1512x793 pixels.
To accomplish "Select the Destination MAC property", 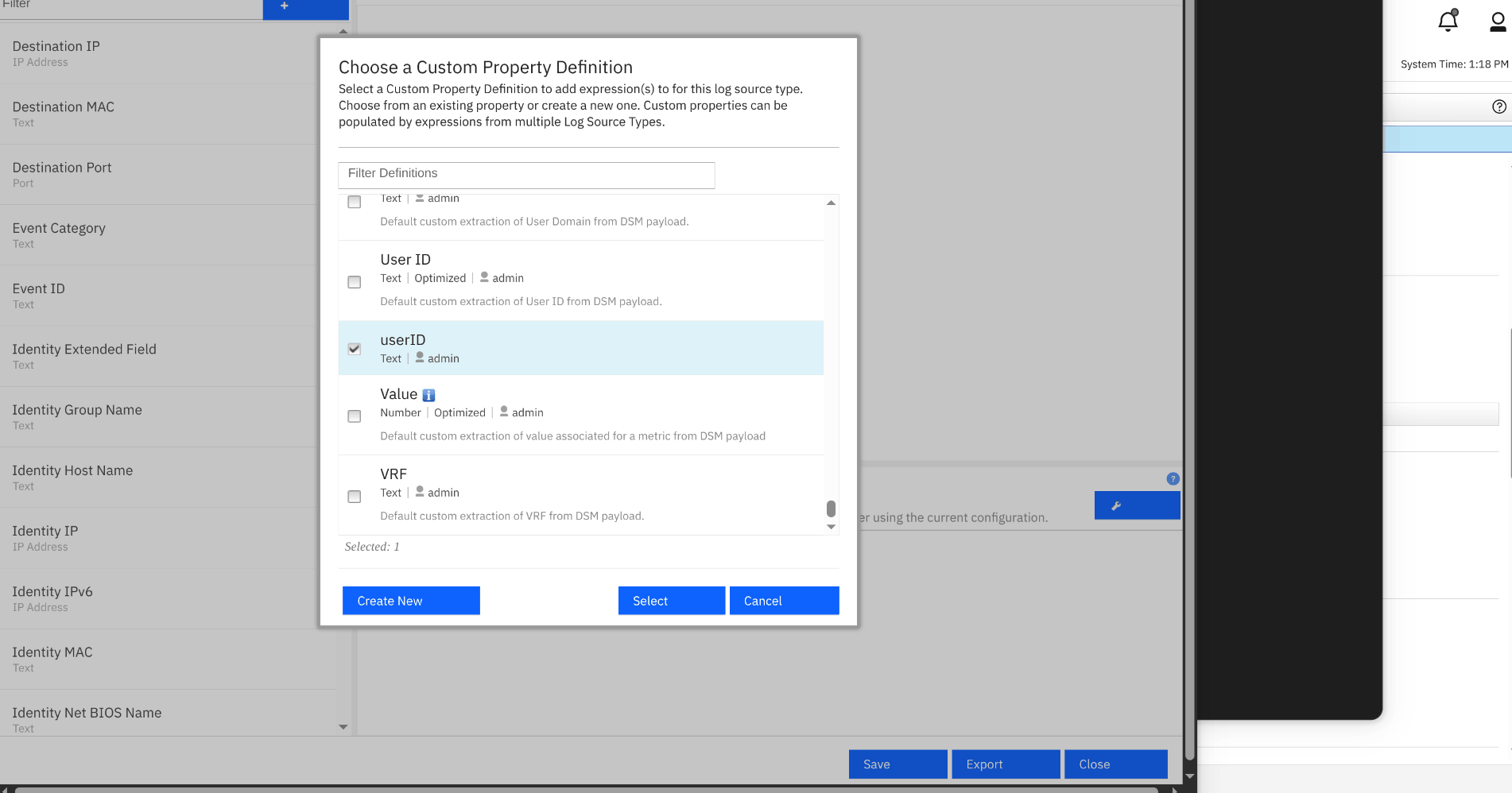I will [x=168, y=114].
